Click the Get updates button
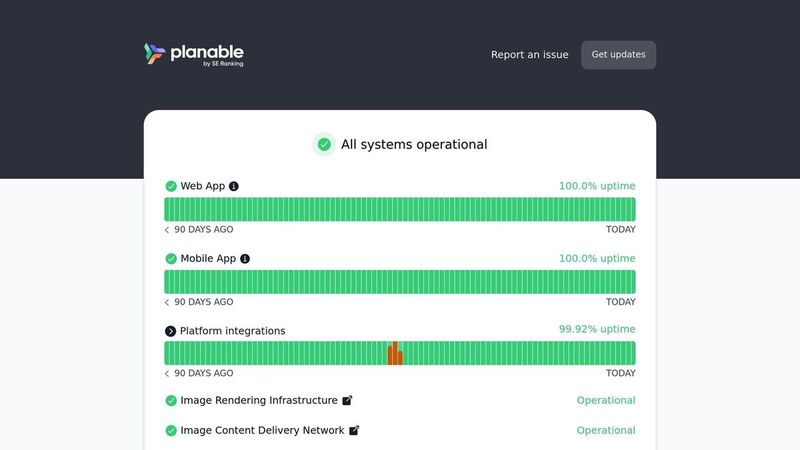The height and width of the screenshot is (450, 800). pyautogui.click(x=618, y=55)
